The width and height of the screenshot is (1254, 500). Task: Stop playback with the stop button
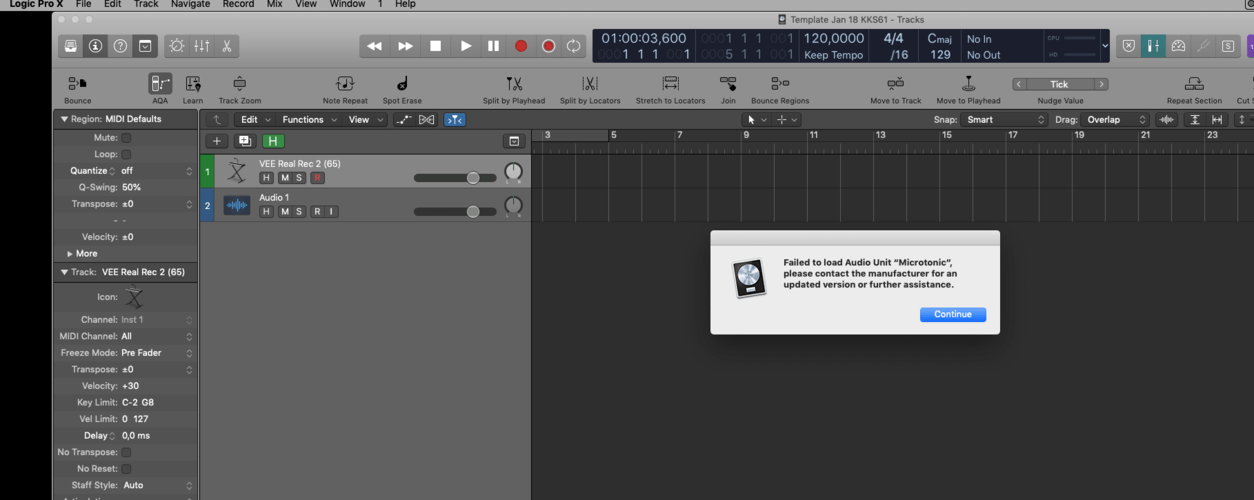(x=435, y=46)
